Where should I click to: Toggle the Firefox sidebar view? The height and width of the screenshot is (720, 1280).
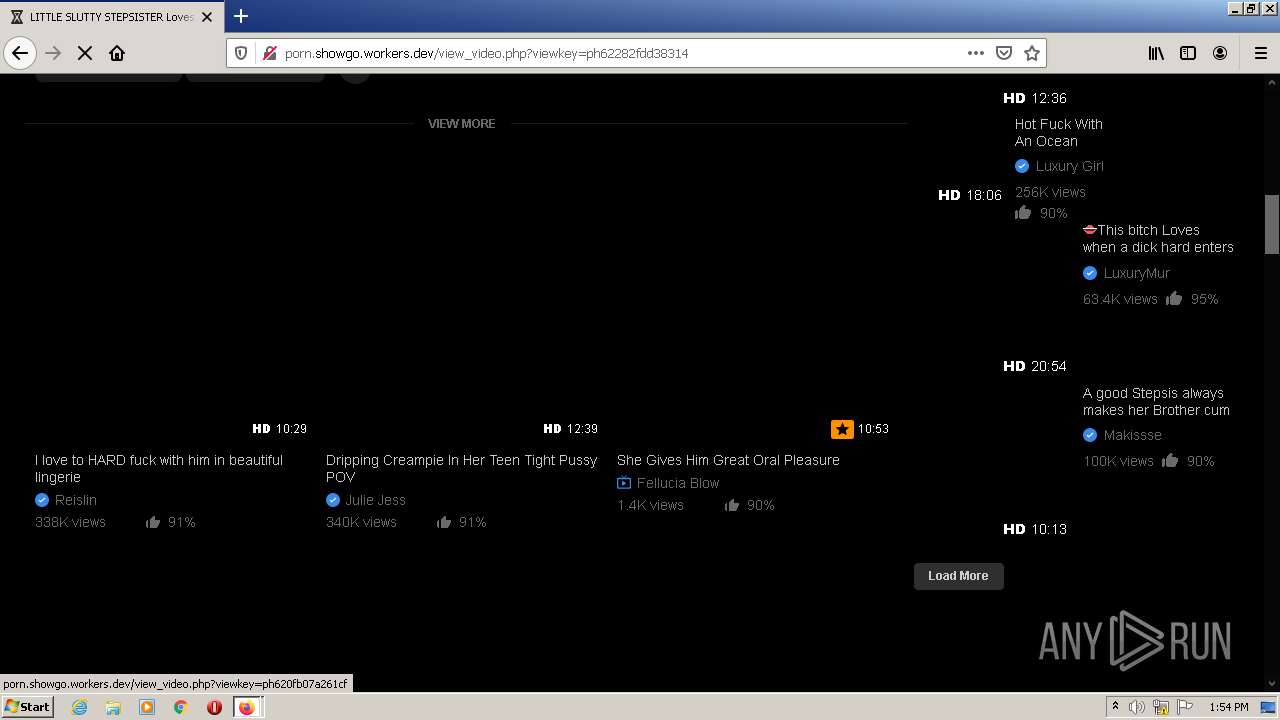click(1188, 53)
